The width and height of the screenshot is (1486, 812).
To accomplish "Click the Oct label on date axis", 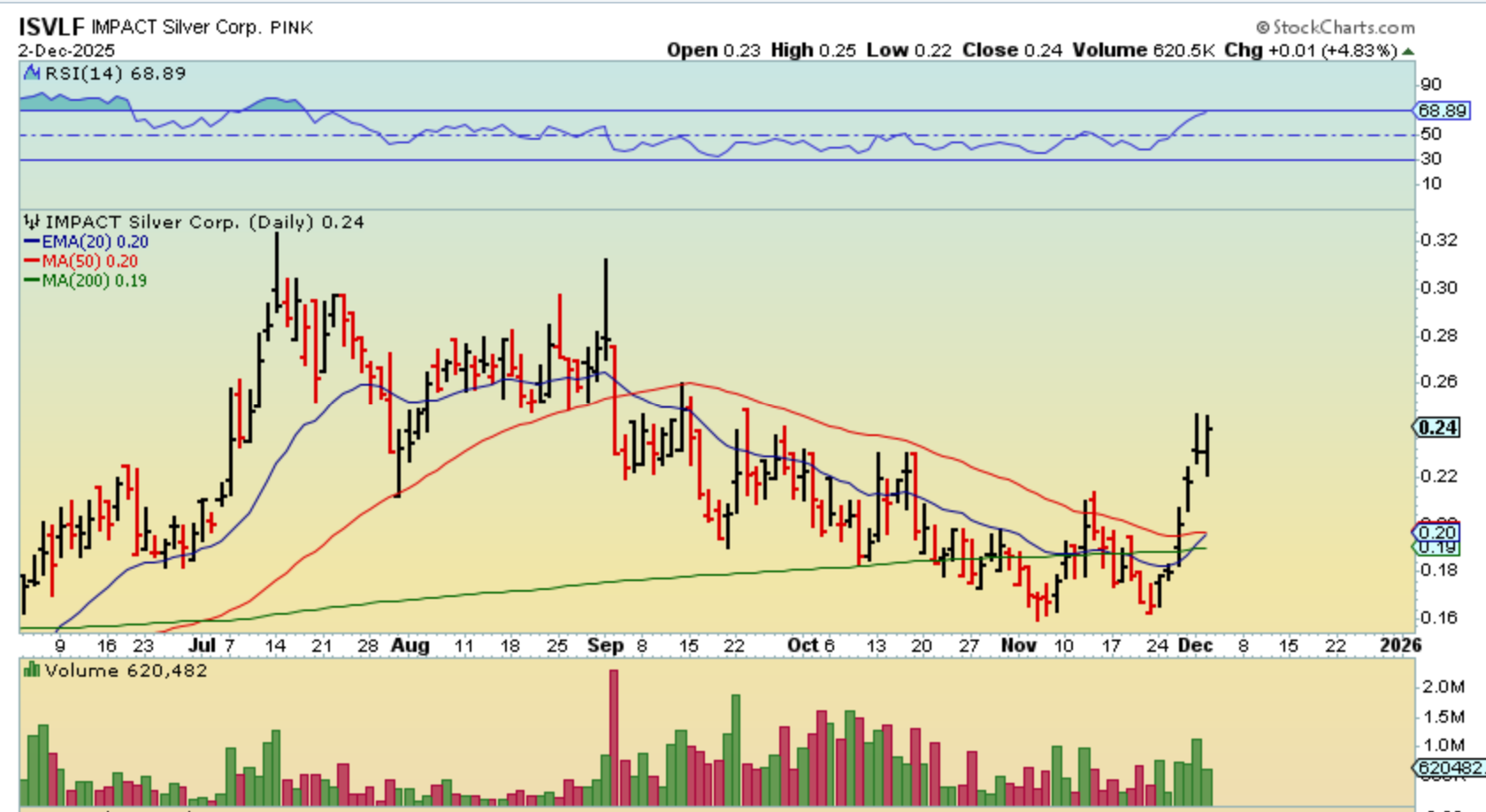I will point(802,646).
